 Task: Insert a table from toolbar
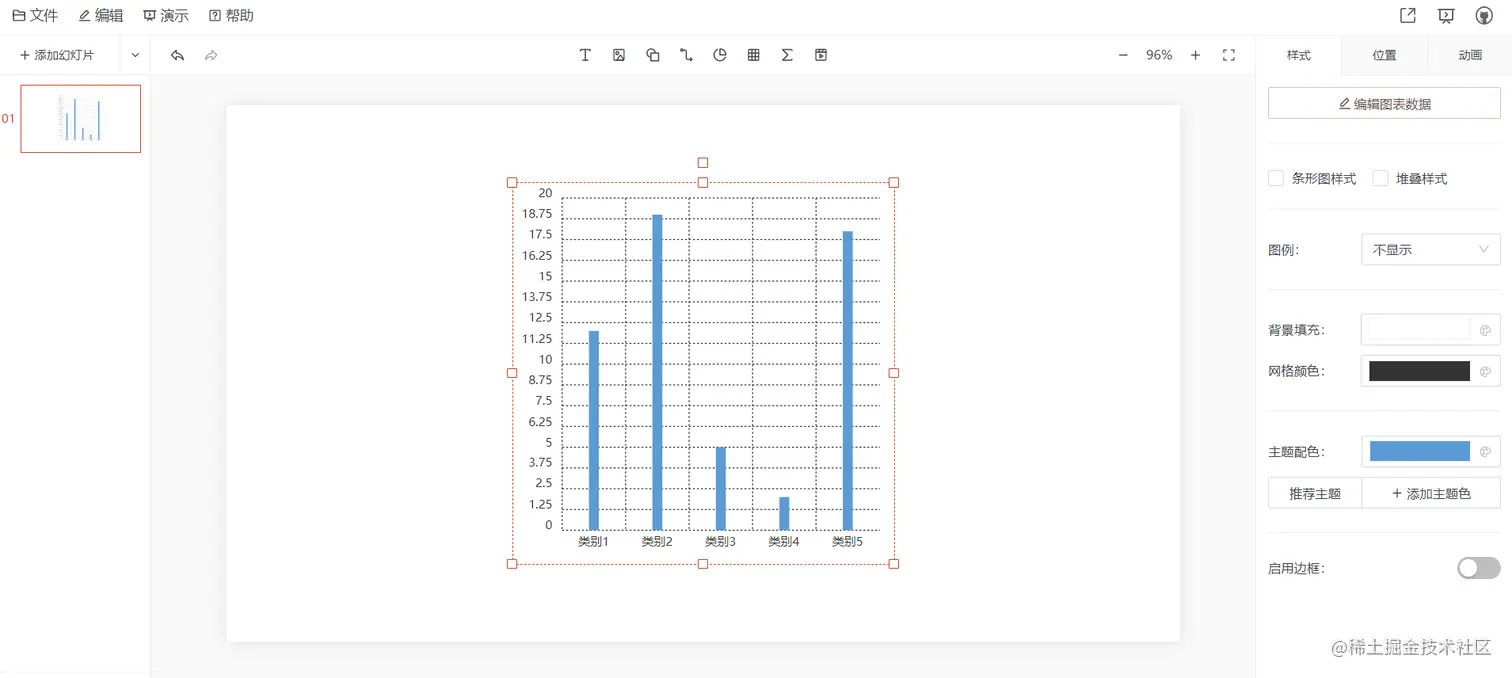pyautogui.click(x=754, y=55)
